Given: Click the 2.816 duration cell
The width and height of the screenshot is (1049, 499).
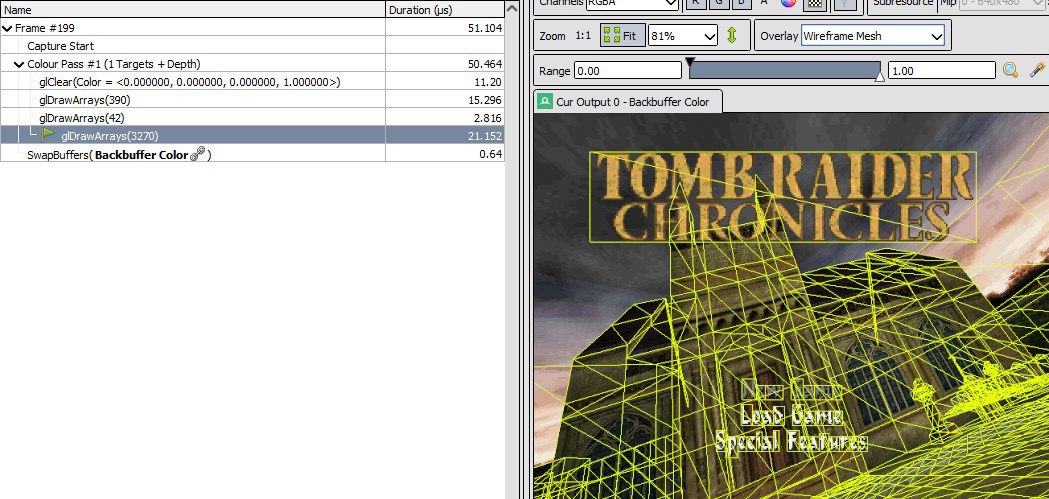Looking at the screenshot, I should point(445,118).
